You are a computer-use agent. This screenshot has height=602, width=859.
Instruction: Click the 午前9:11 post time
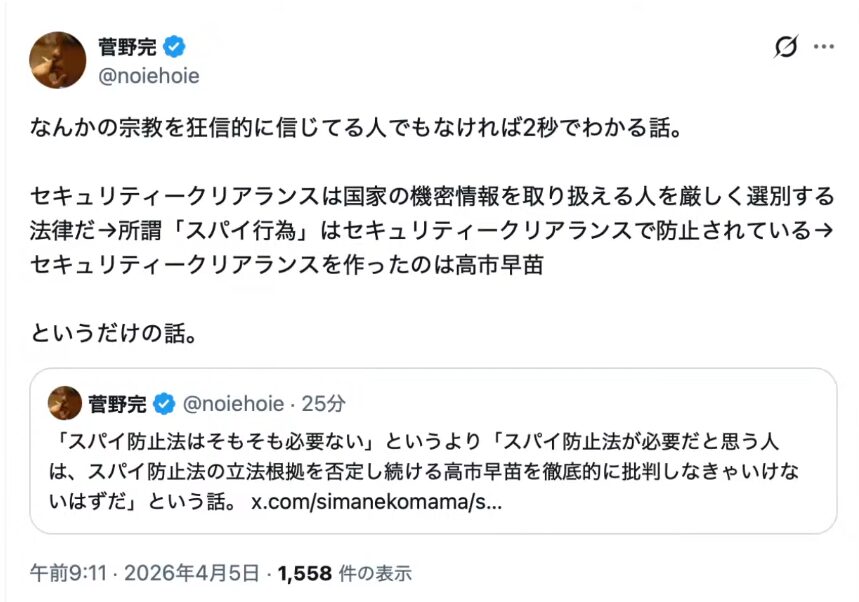point(64,573)
